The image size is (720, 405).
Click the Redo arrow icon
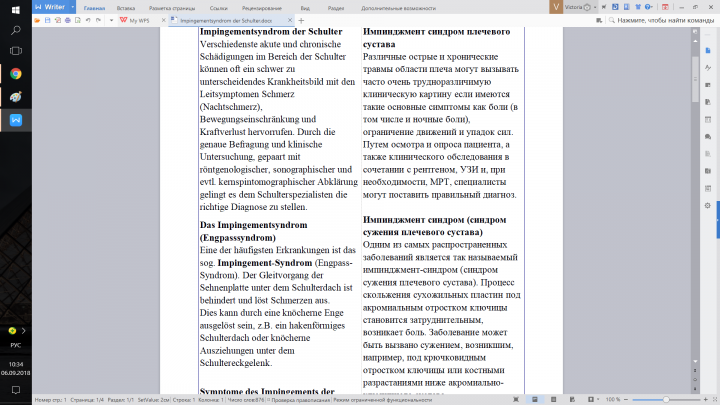coord(98,20)
